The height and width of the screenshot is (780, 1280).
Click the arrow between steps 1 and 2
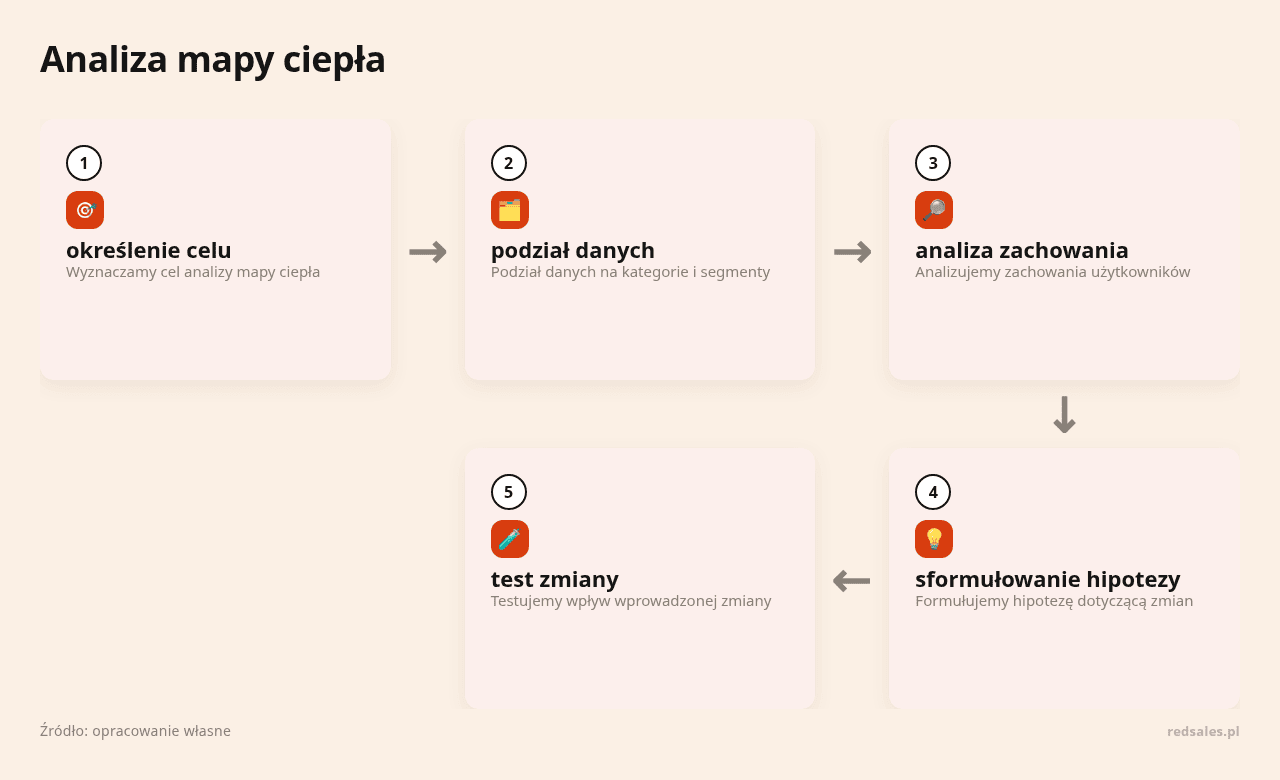[428, 252]
